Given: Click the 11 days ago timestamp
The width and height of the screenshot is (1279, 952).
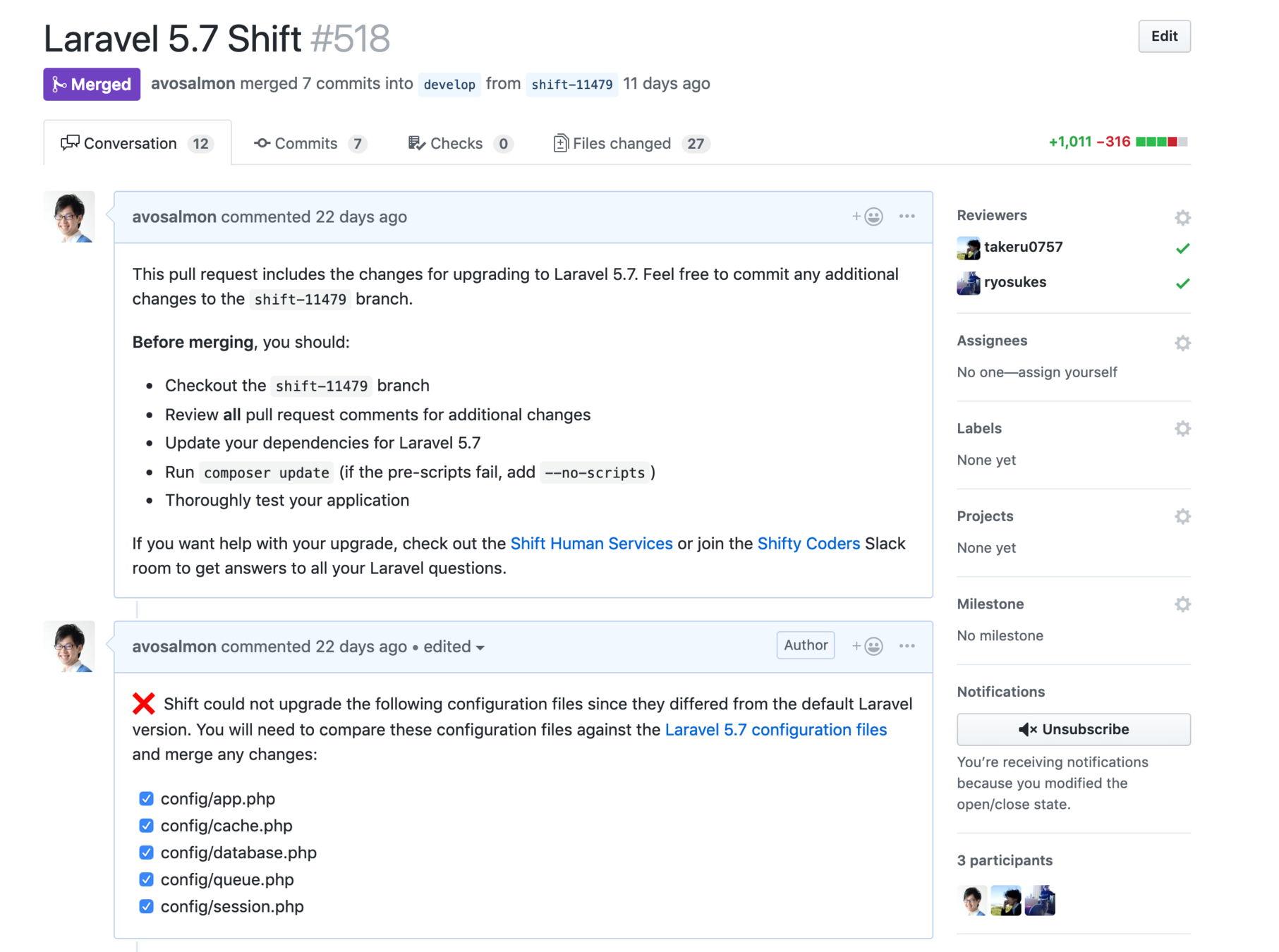Looking at the screenshot, I should [x=666, y=83].
